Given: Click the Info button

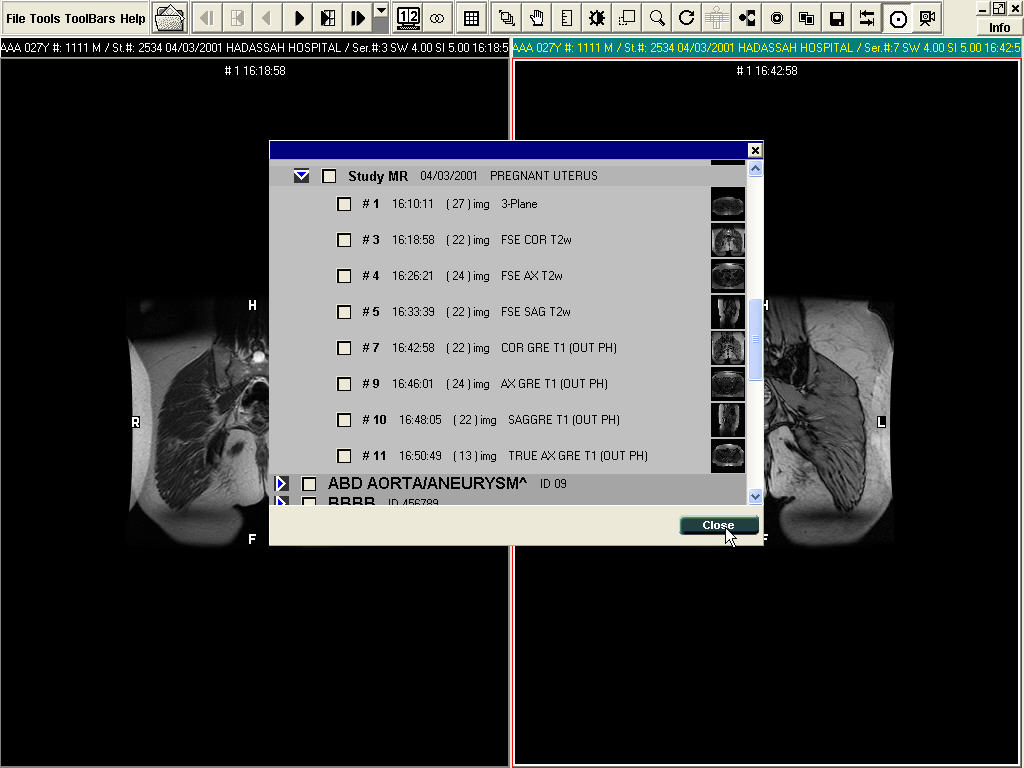Looking at the screenshot, I should [x=999, y=27].
